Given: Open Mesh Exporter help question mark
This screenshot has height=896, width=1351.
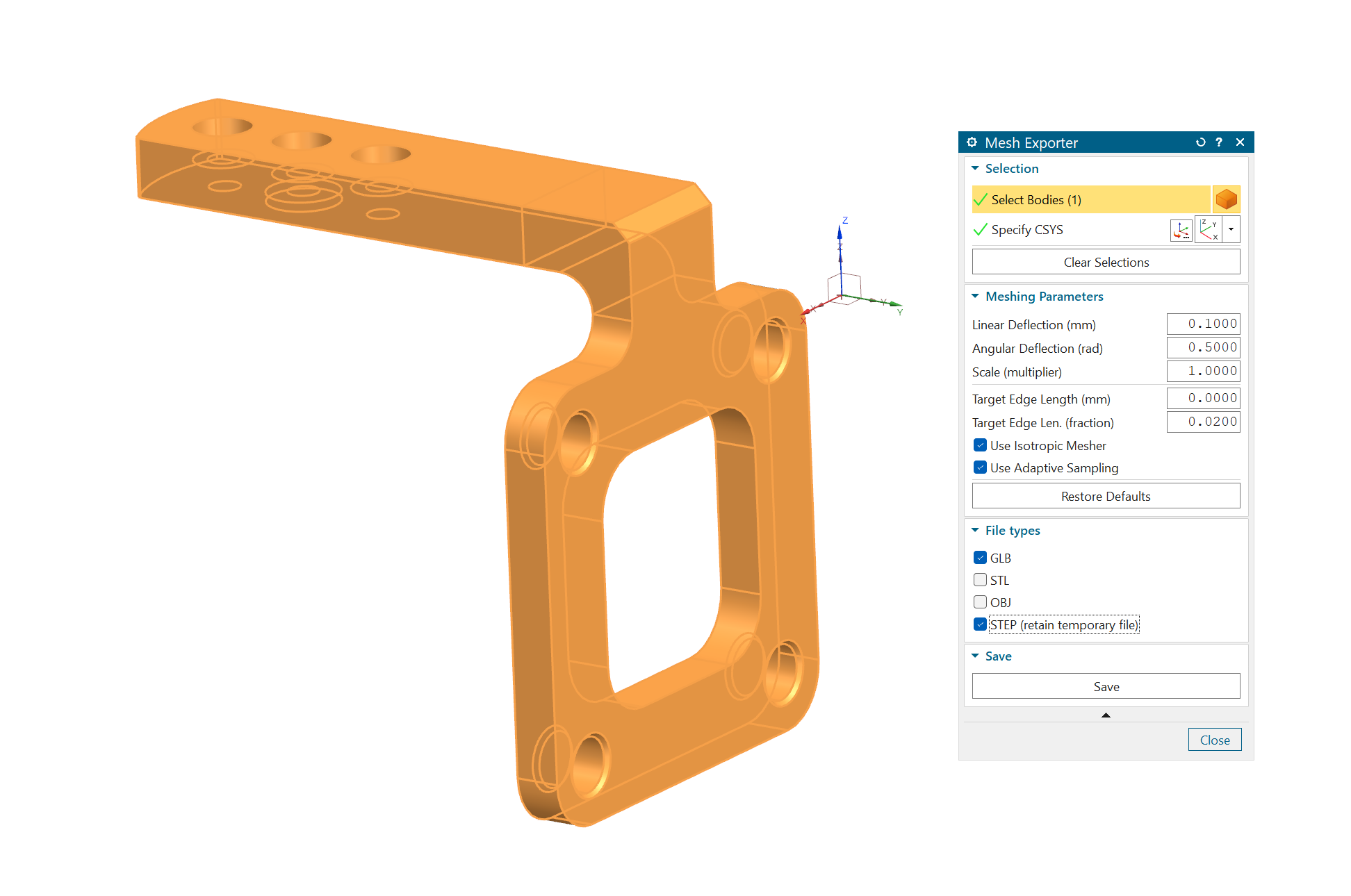Looking at the screenshot, I should click(1219, 142).
